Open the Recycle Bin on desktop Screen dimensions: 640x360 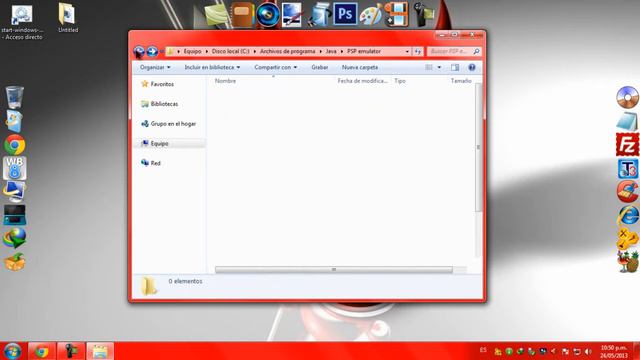(x=15, y=98)
